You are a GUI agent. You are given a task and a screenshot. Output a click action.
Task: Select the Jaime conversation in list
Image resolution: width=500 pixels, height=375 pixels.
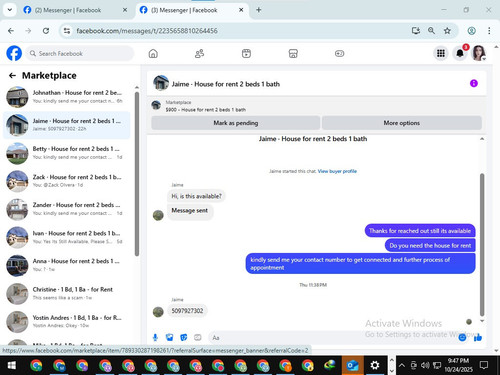tap(66, 125)
